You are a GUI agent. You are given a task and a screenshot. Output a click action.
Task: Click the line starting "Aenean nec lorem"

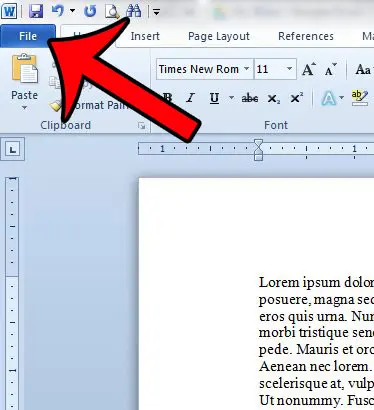[x=316, y=366]
